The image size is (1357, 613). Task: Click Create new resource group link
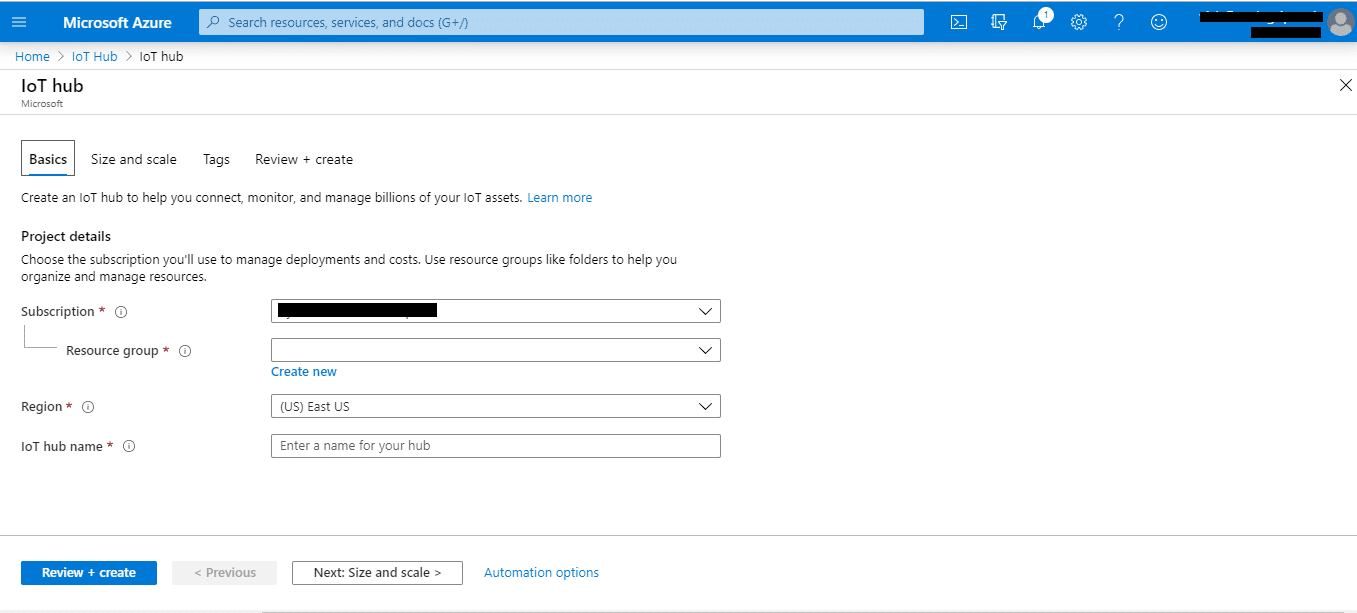[304, 372]
